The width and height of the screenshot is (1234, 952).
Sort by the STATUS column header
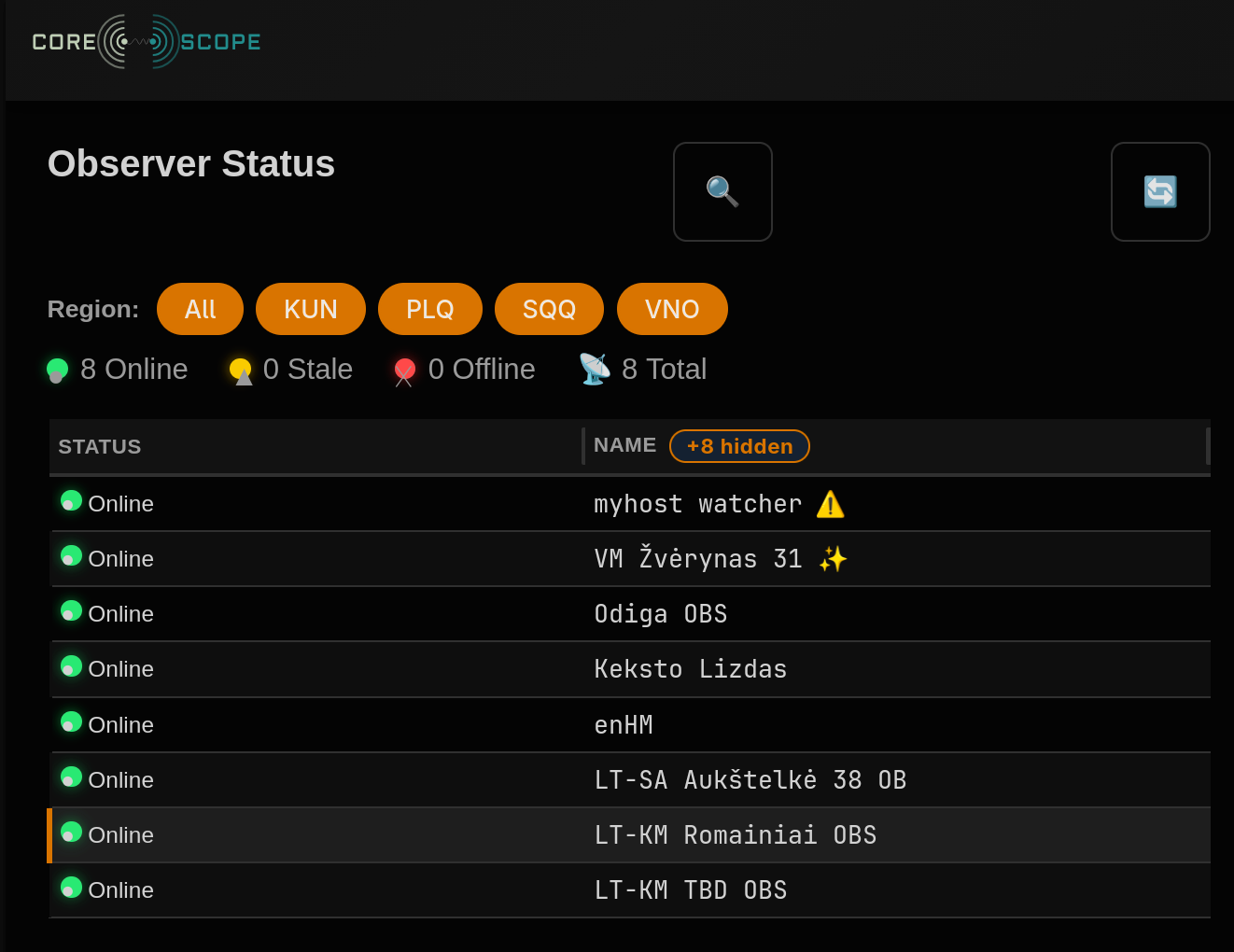coord(100,447)
